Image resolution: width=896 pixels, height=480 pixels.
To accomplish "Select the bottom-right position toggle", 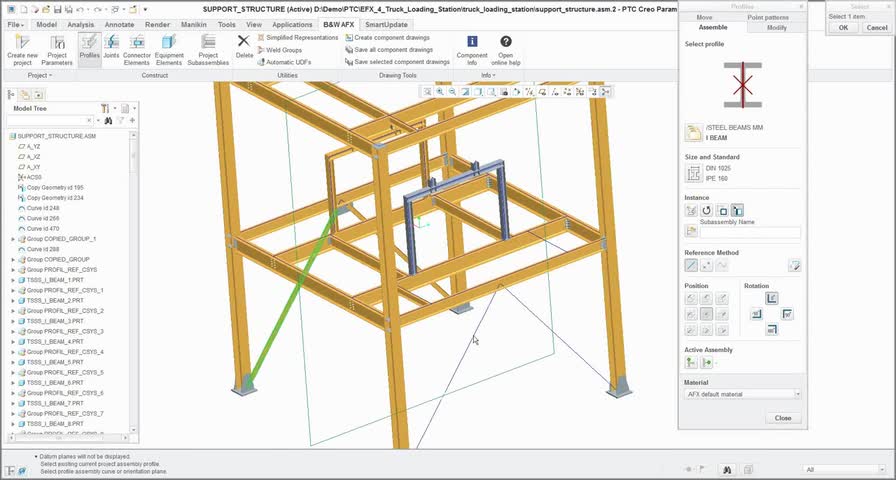I will (722, 330).
